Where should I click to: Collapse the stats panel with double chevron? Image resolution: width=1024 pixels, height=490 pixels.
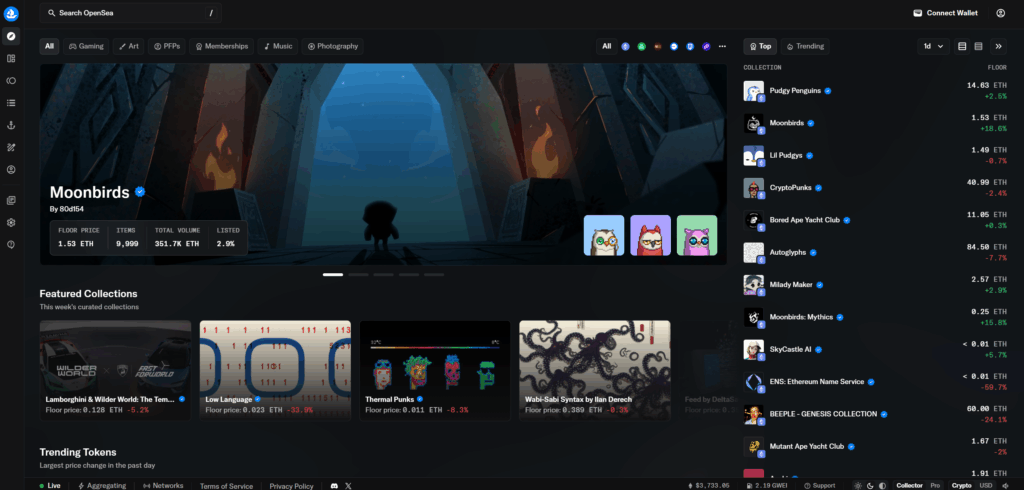[999, 46]
